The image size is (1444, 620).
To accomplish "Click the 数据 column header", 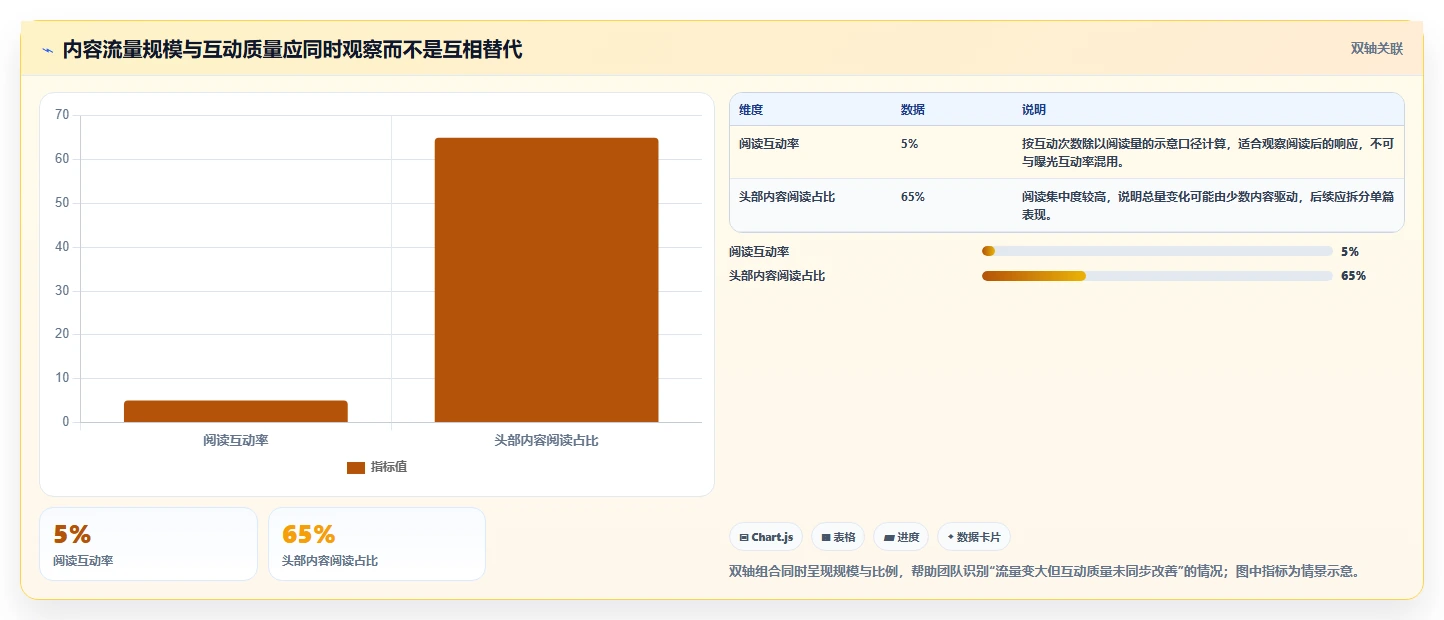I will click(x=913, y=110).
